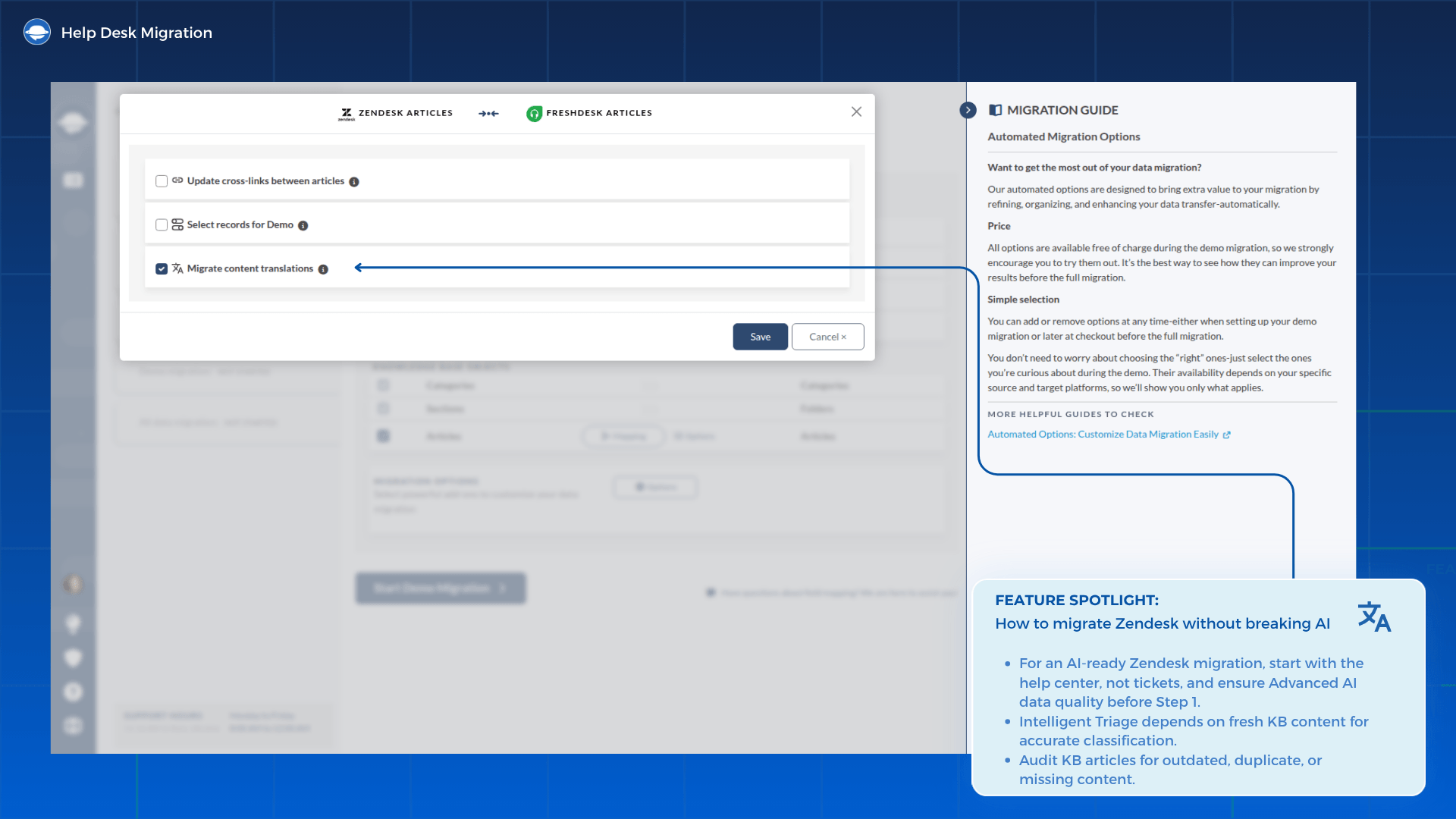Click the MORE HELPFUL GUIDES TO CHECK heading
1456x819 pixels.
tap(1071, 414)
